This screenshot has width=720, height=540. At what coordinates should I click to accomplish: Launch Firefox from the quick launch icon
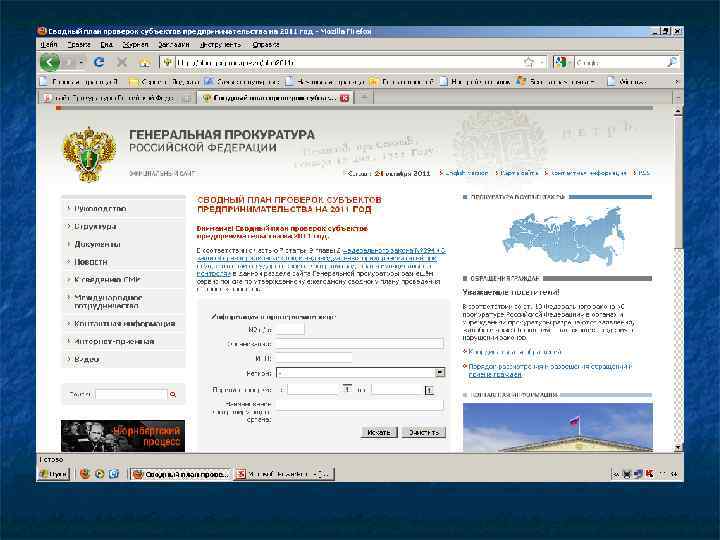pyautogui.click(x=84, y=473)
